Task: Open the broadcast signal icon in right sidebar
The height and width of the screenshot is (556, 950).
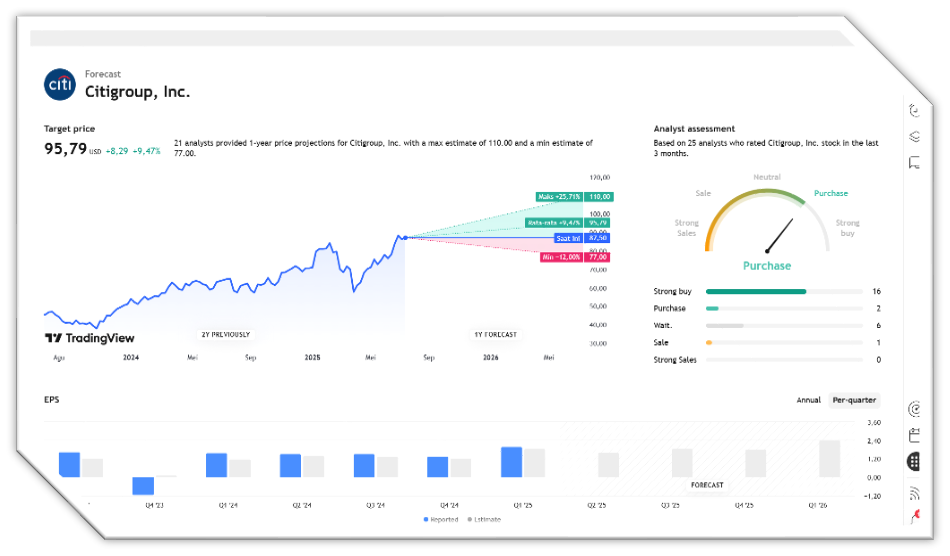Action: click(914, 493)
